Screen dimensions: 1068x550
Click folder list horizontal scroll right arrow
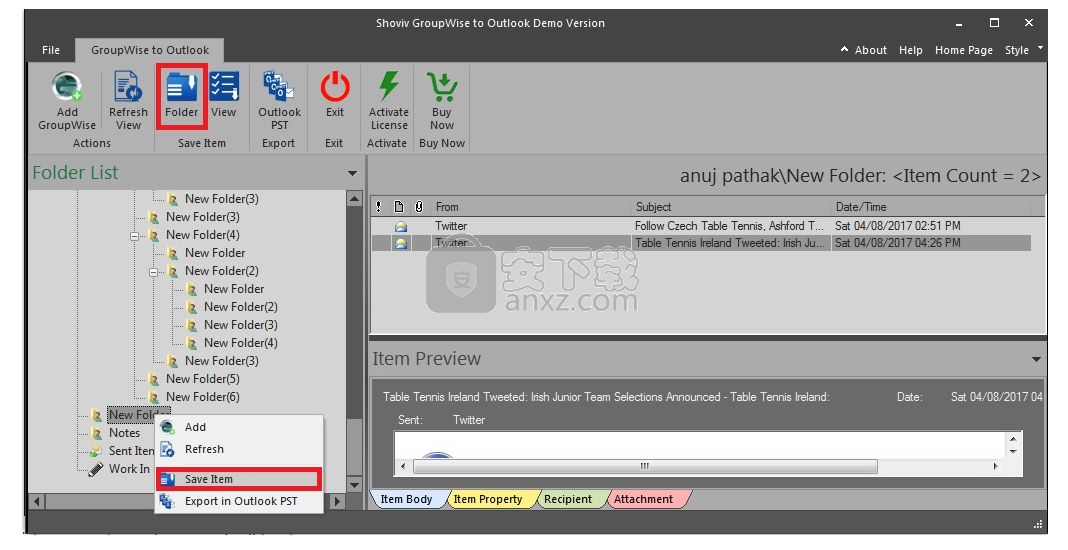pos(336,502)
